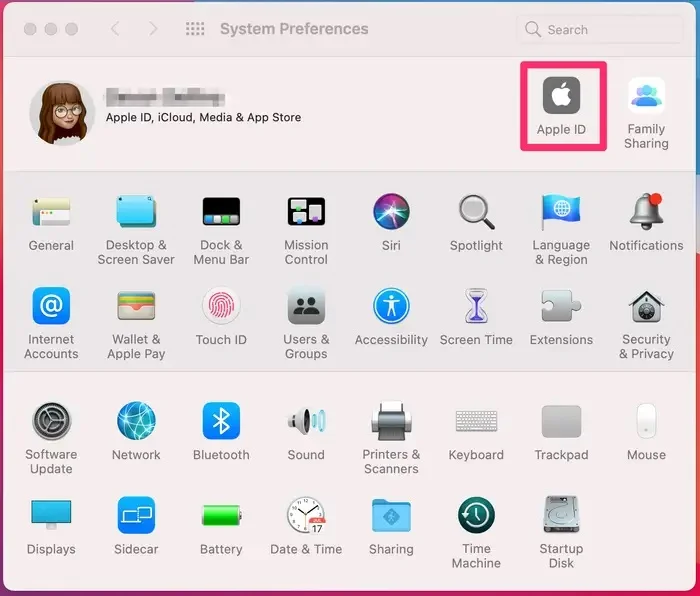Open Security & Privacy pane

tap(646, 307)
